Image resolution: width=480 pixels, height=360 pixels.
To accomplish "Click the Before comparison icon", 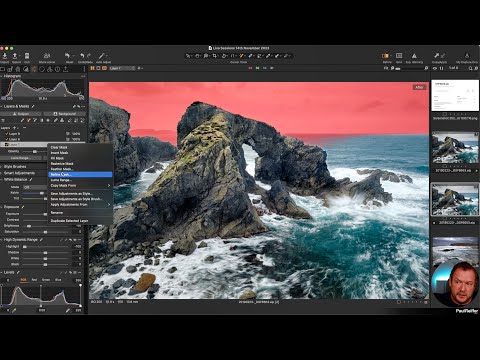I will 385,56.
